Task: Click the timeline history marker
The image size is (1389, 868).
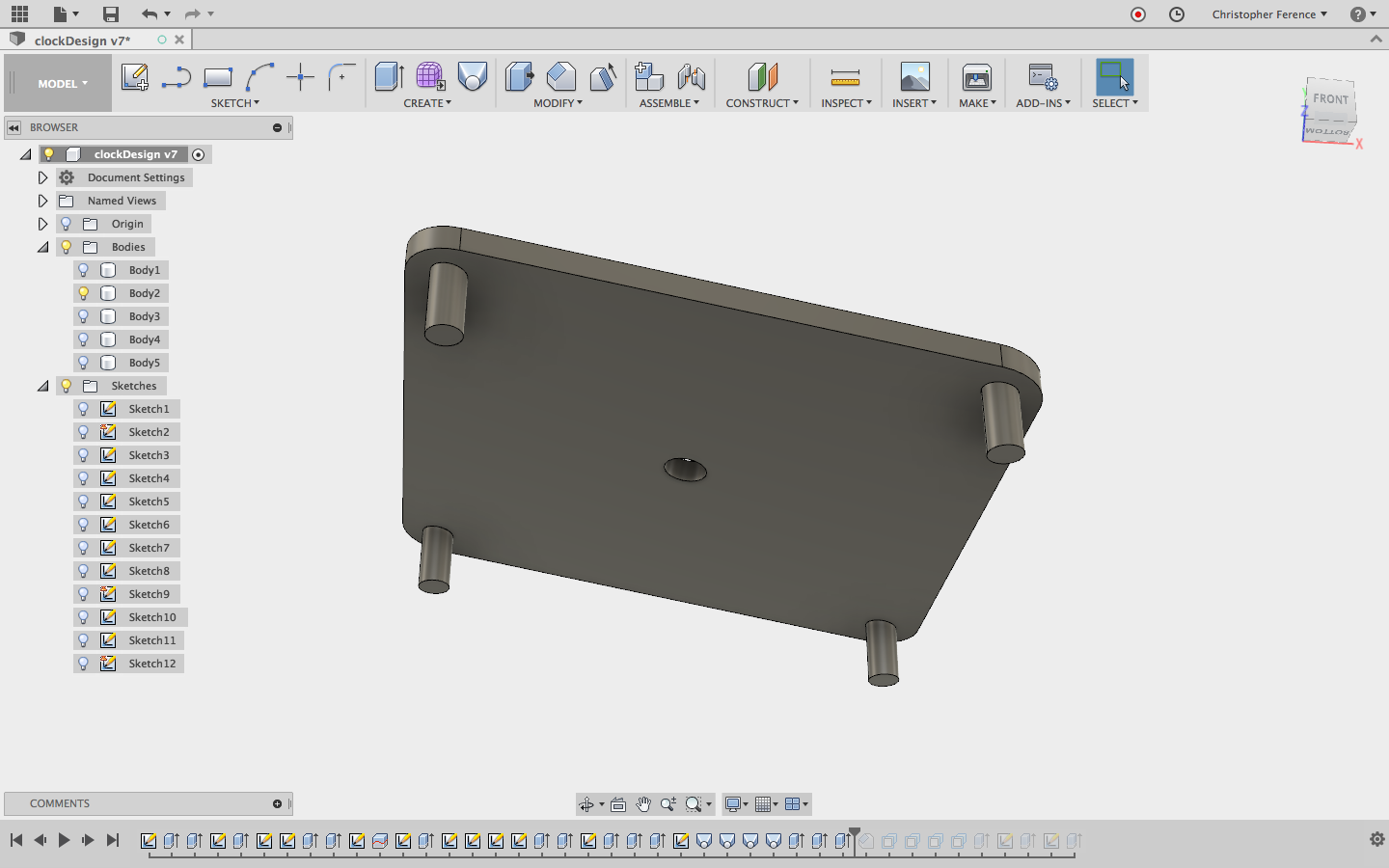Action: coord(855,835)
